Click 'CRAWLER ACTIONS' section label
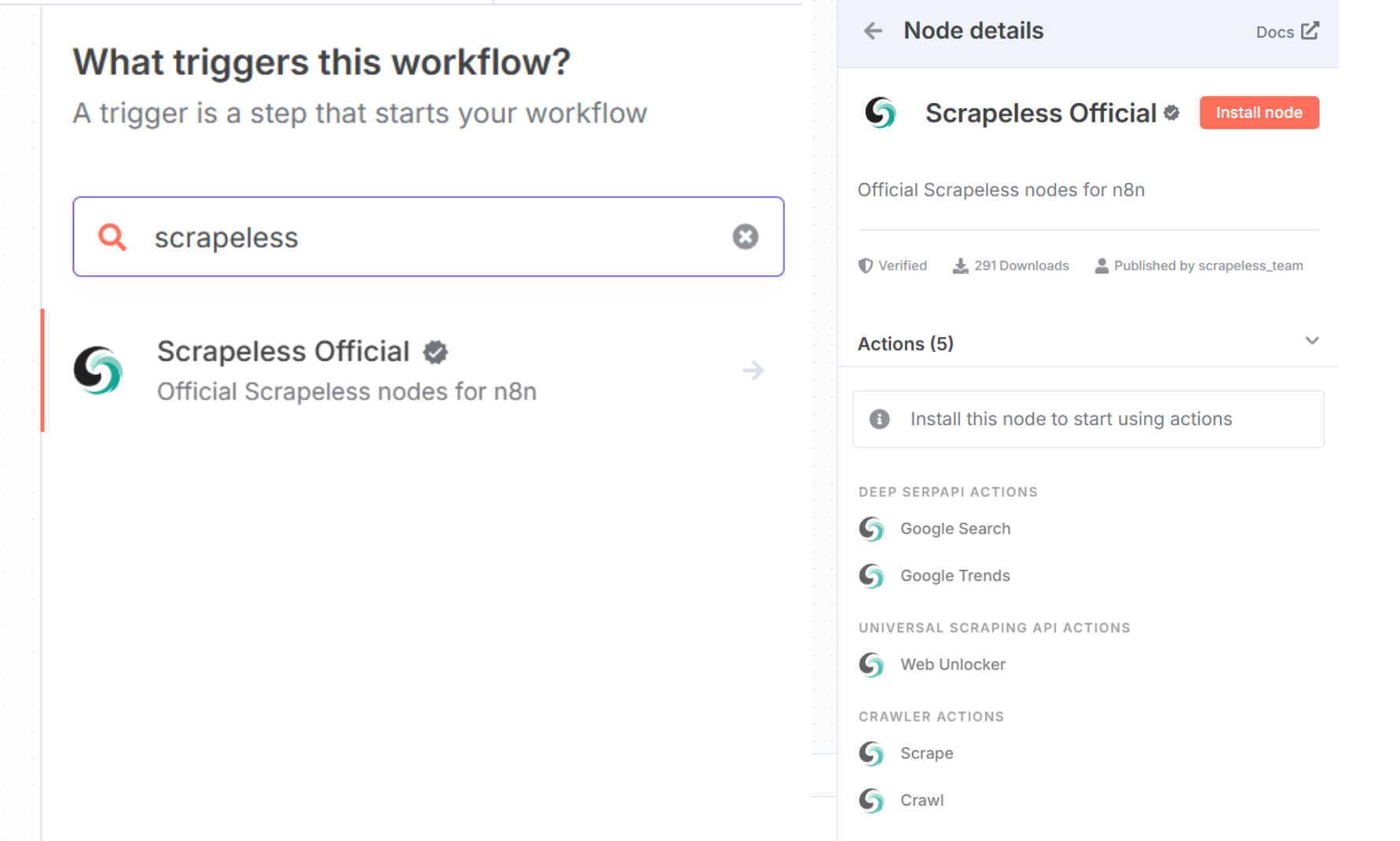The image size is (1400, 841). pos(931,717)
